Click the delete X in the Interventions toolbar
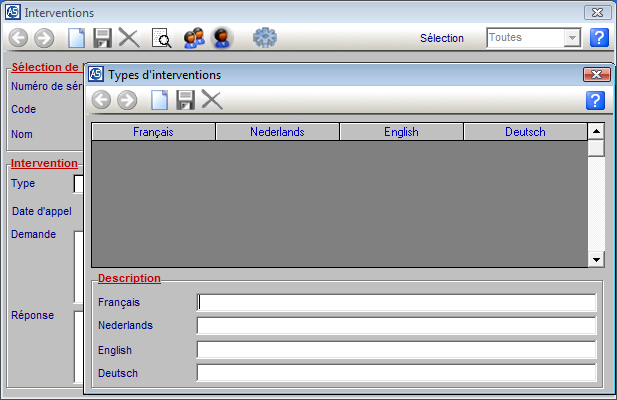Viewport: 617px width, 400px height. (x=128, y=38)
